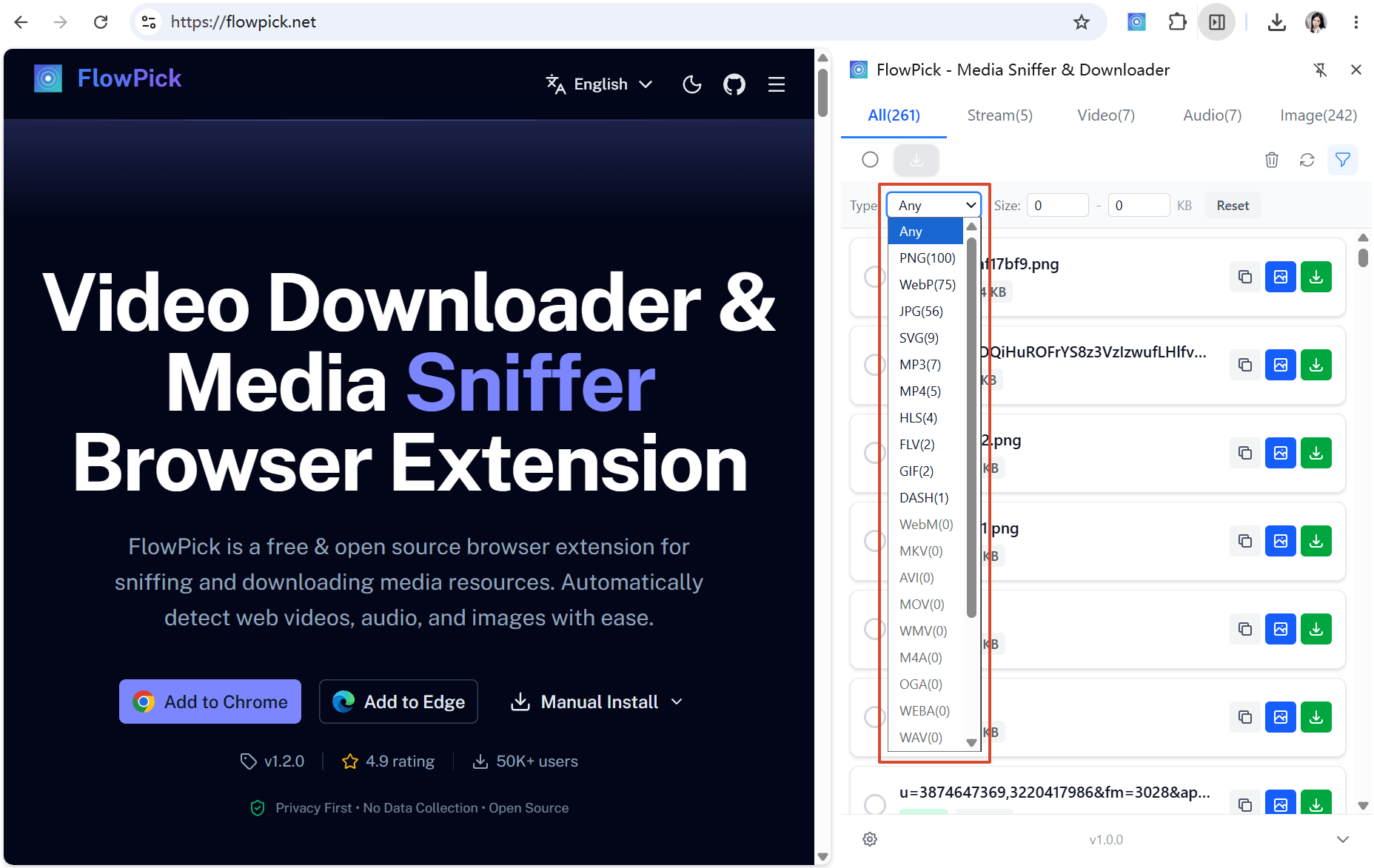Switch to the Image(242) tab
Image resolution: width=1374 pixels, height=868 pixels.
click(1318, 115)
